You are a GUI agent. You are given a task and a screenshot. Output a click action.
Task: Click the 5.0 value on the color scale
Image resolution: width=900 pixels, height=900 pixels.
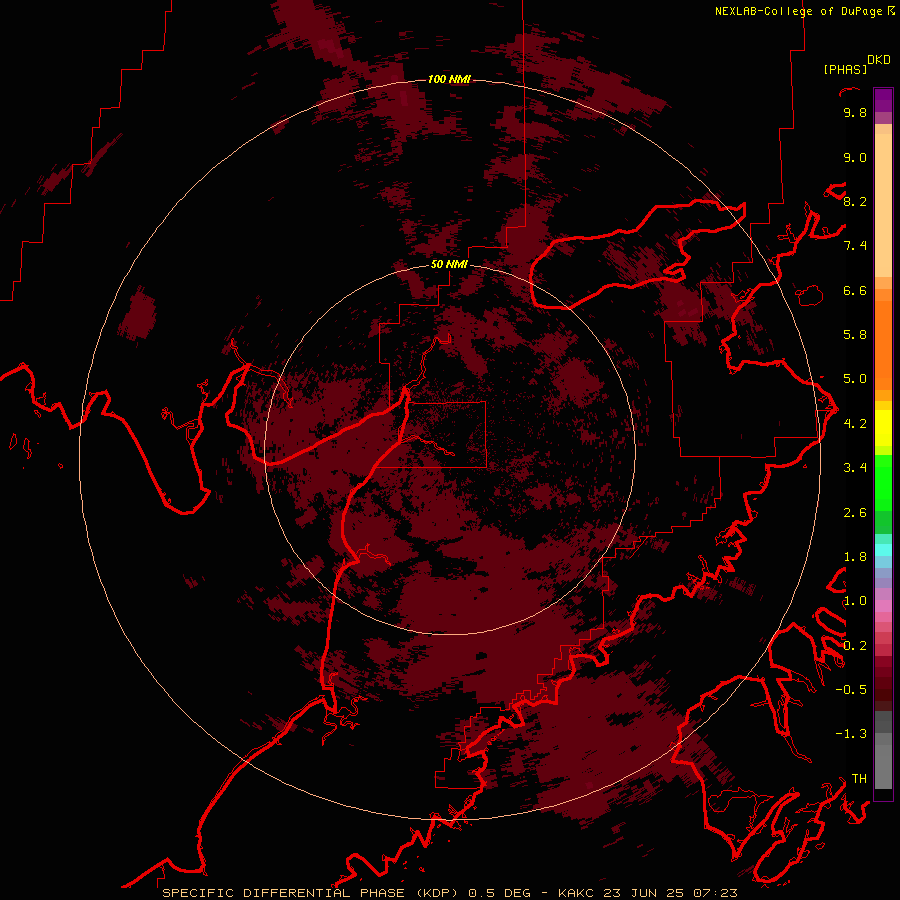click(855, 379)
